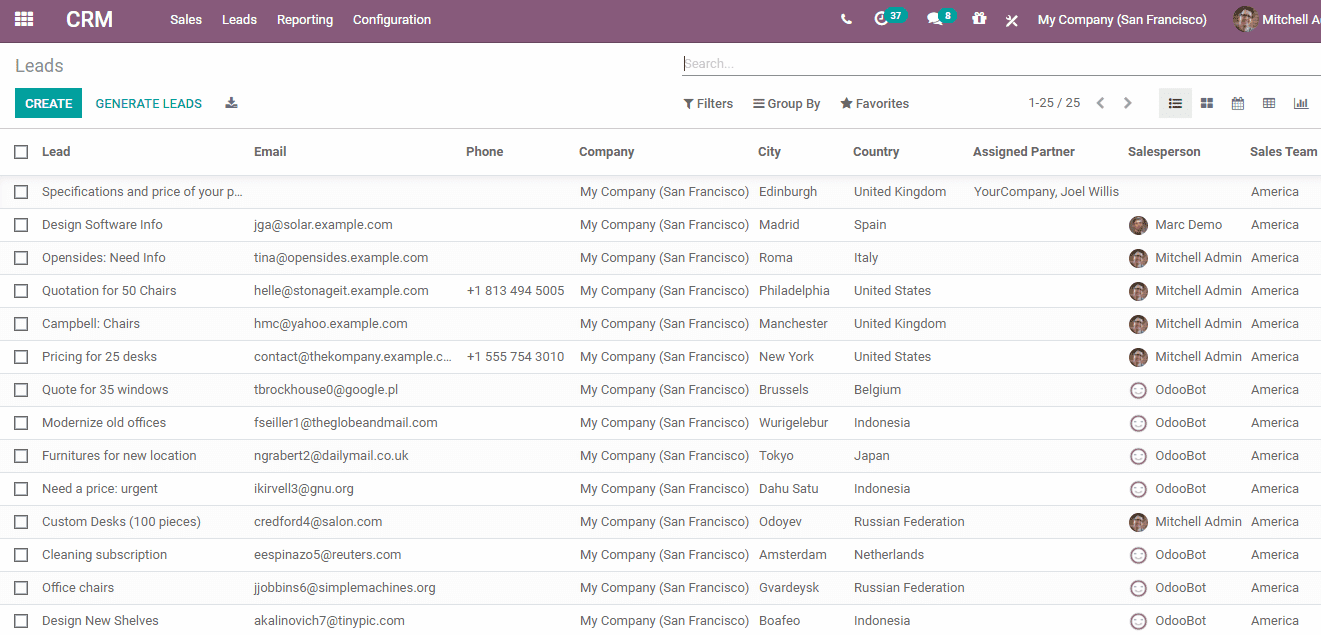
Task: Click the CRM app title
Action: click(x=89, y=19)
